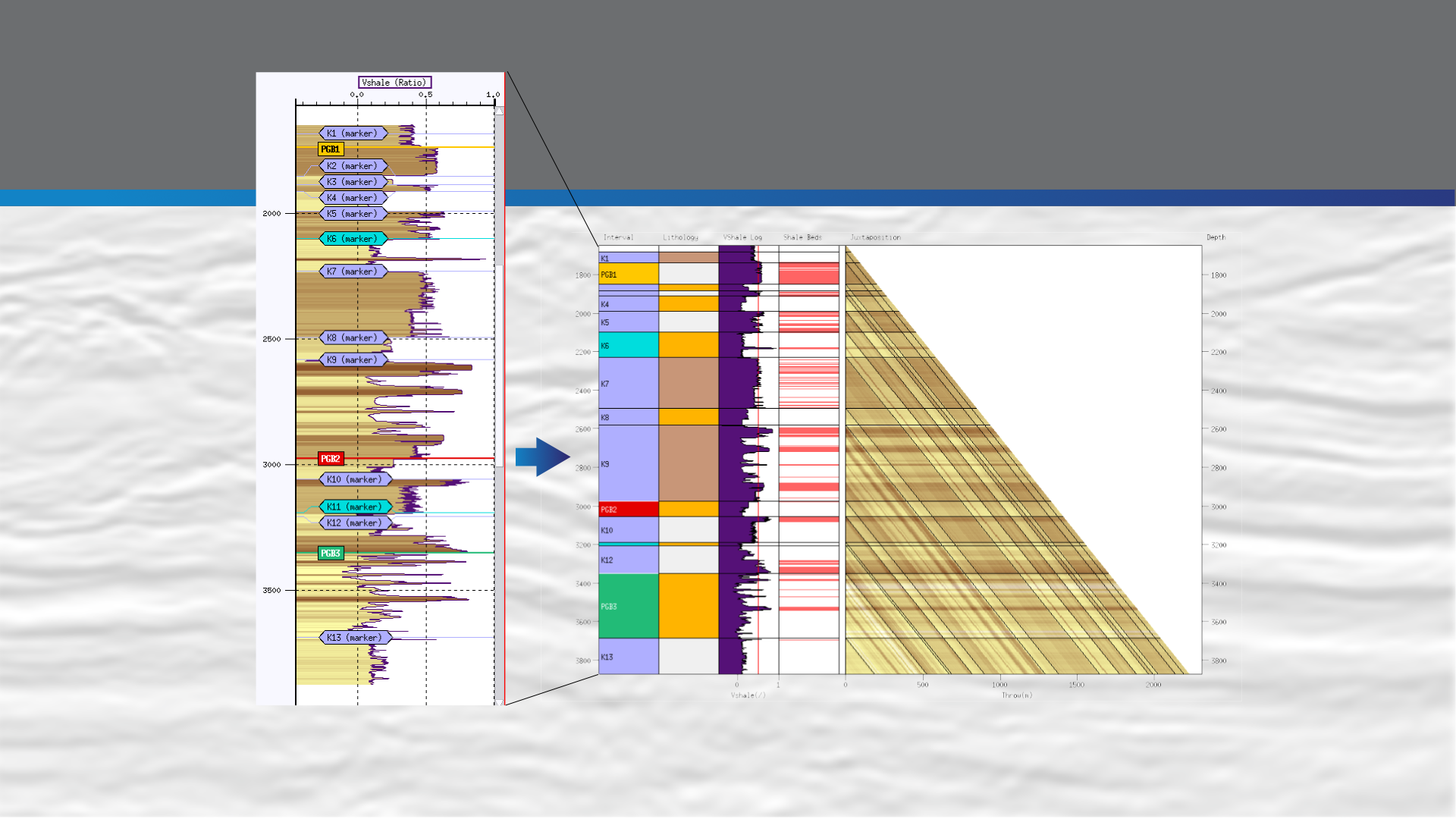Click the Shale Beds column header
The height and width of the screenshot is (819, 1456).
(x=802, y=237)
